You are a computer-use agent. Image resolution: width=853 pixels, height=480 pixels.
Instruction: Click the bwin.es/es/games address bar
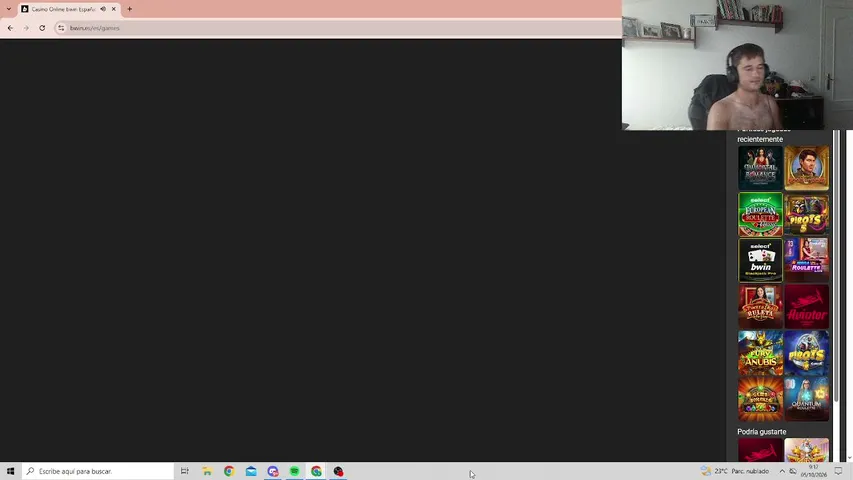point(337,28)
